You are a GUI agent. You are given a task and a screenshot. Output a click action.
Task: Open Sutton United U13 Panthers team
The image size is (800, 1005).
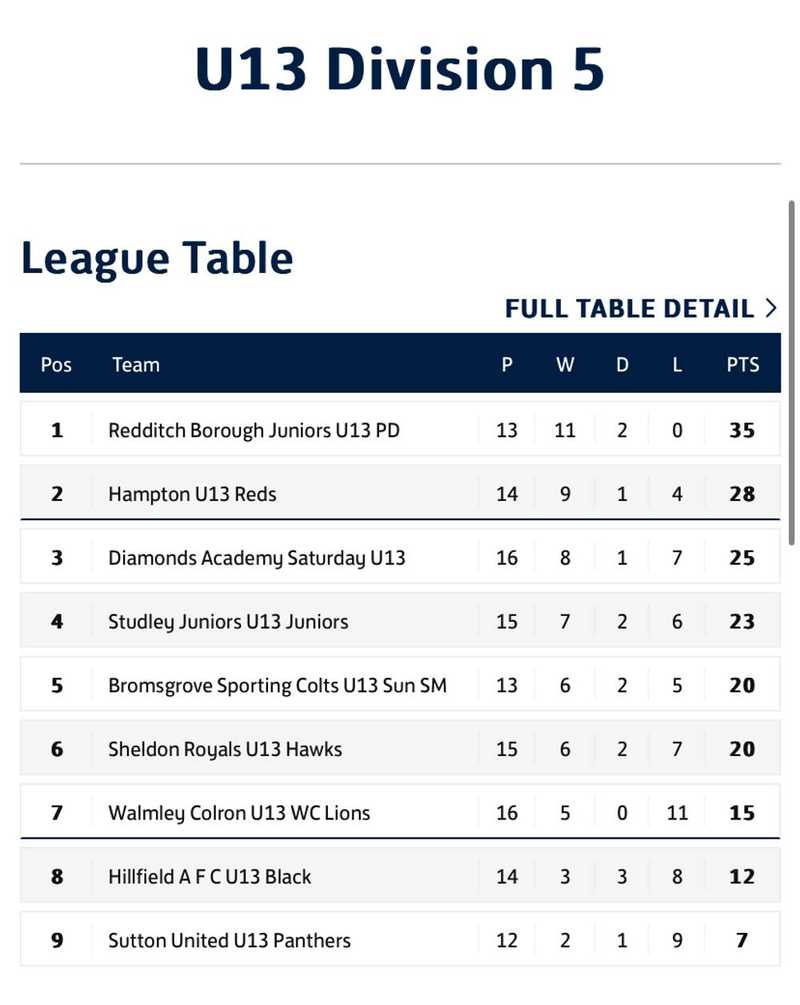coord(229,940)
